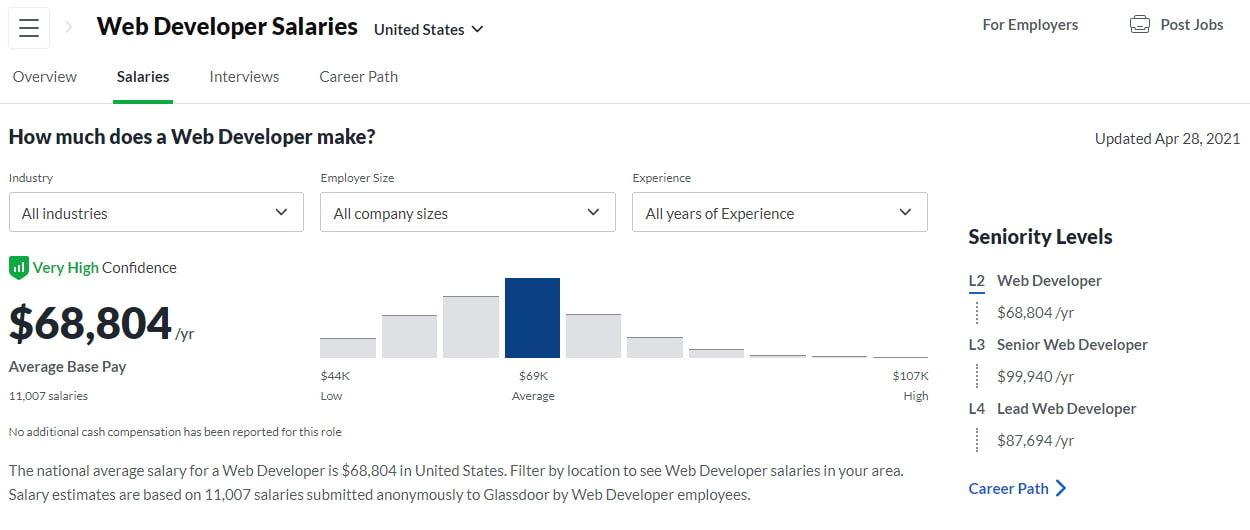Switch to the Interviews tab

point(244,76)
